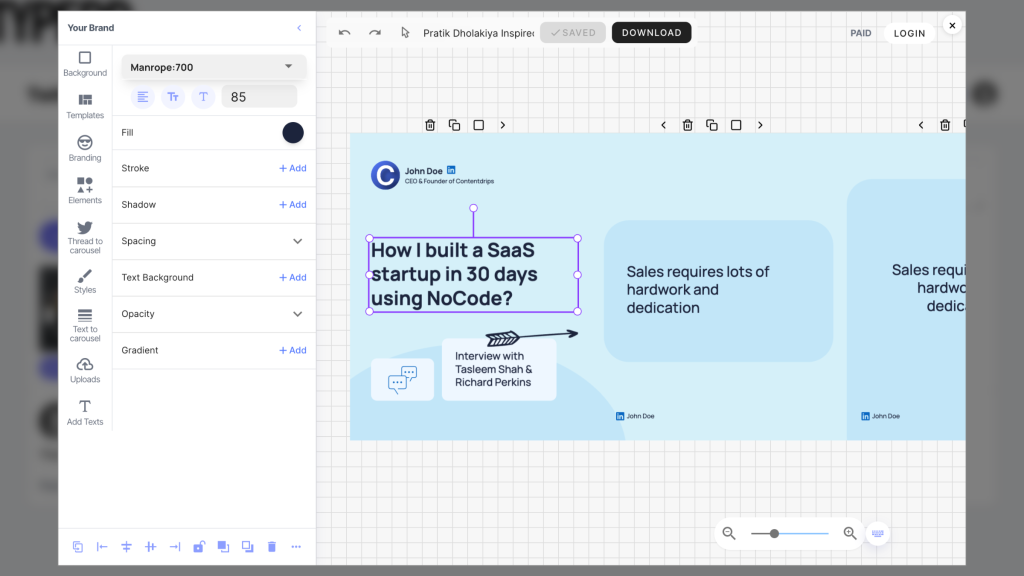Screen dimensions: 1024x576
Task: Toggle the keyboard shortcuts button near zoom
Action: (x=878, y=534)
